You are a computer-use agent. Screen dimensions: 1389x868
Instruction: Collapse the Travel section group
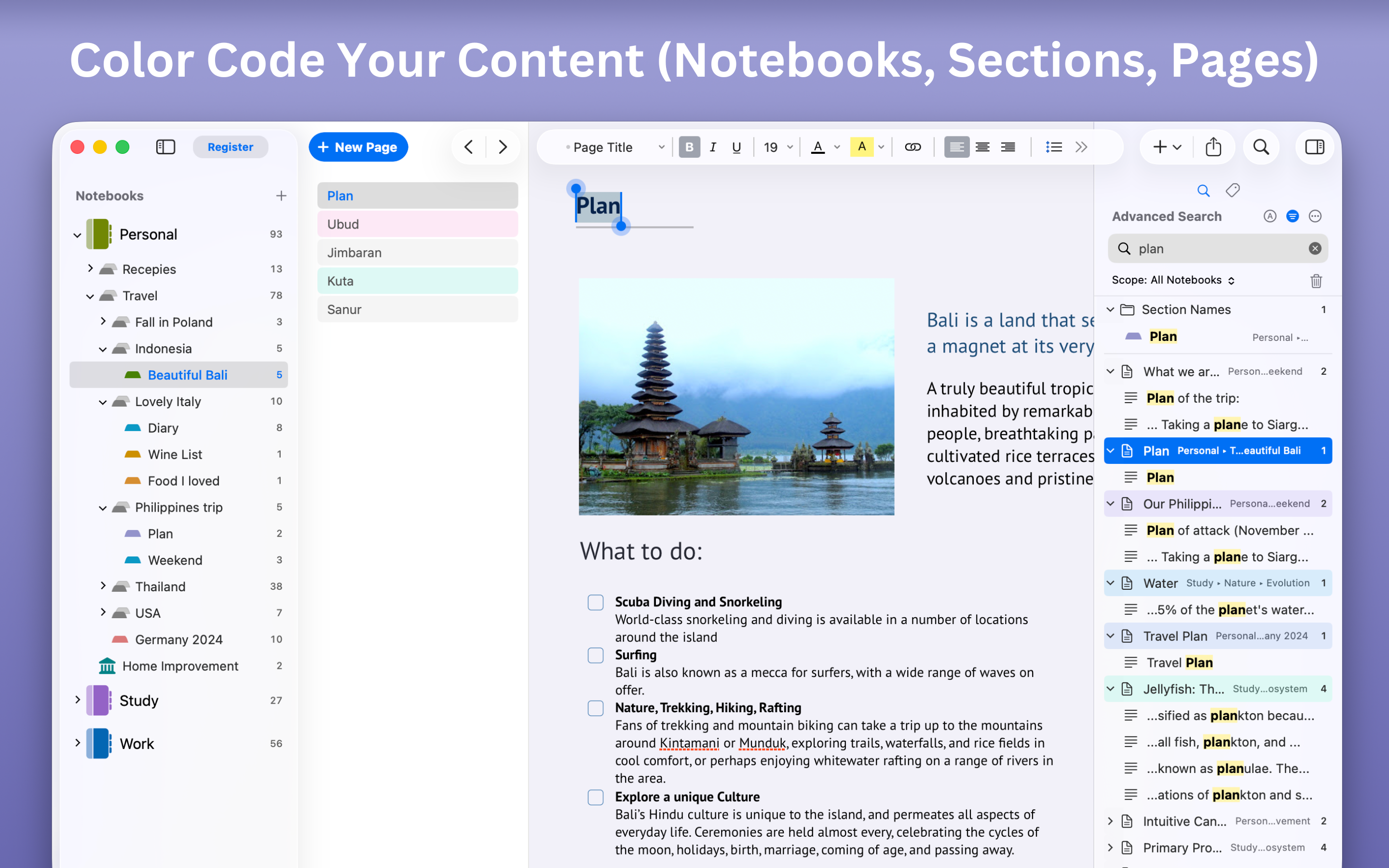(x=90, y=296)
